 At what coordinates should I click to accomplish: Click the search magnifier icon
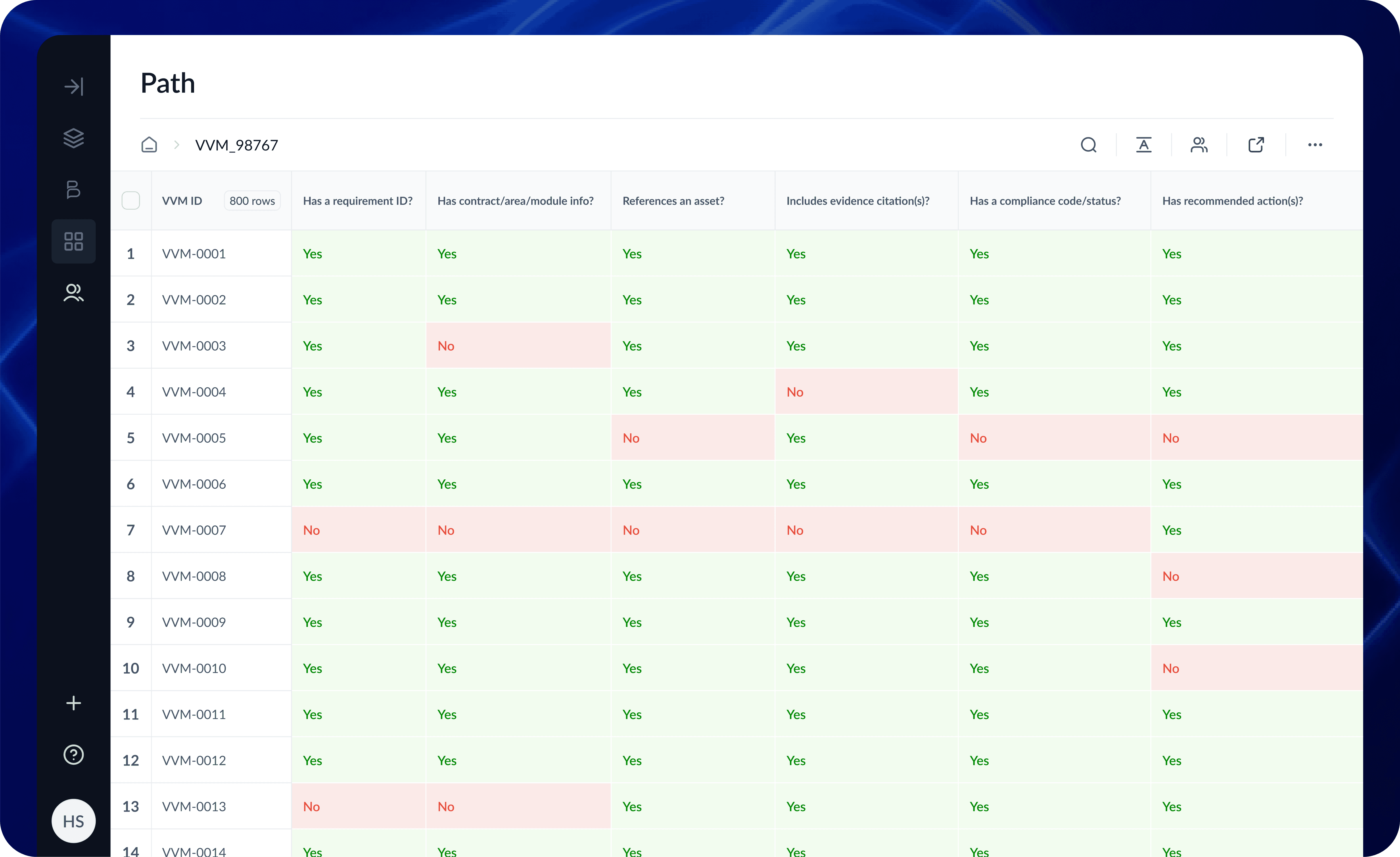pyautogui.click(x=1089, y=145)
